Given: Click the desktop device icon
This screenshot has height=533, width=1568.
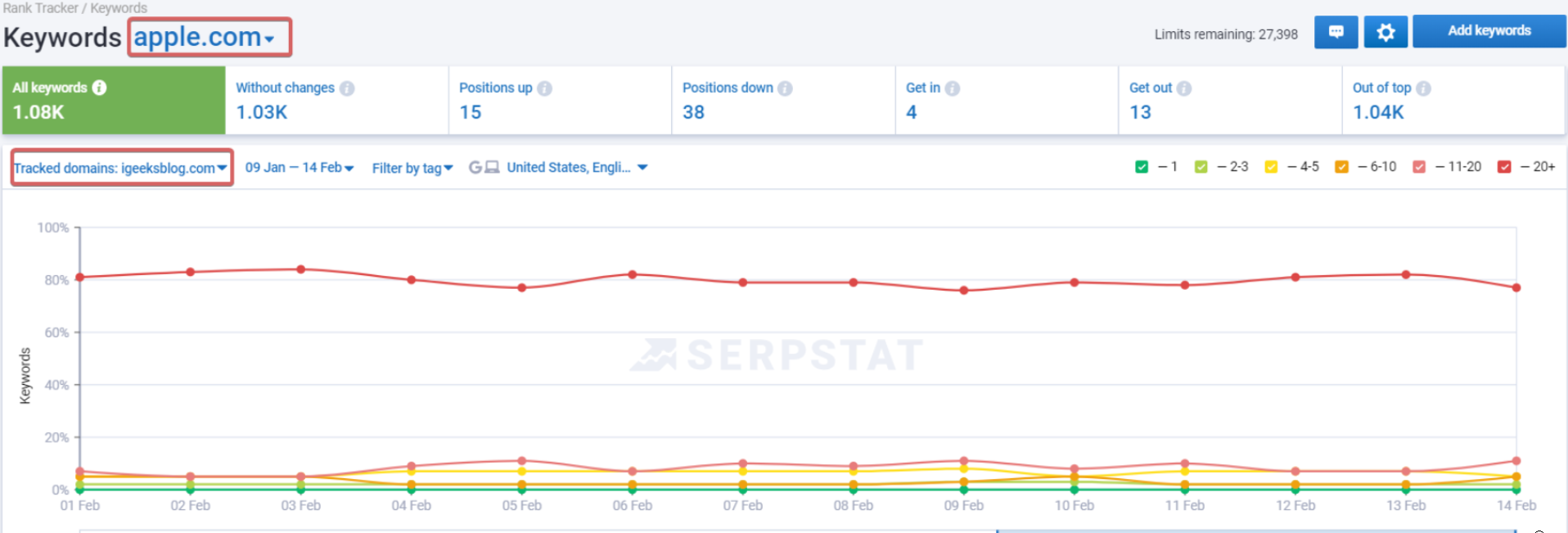Looking at the screenshot, I should [492, 167].
